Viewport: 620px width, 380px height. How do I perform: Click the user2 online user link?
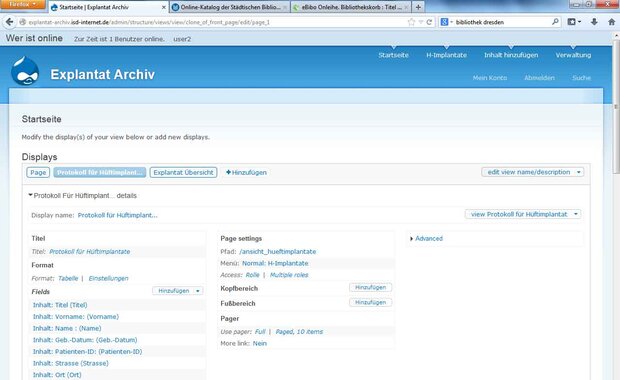[182, 39]
